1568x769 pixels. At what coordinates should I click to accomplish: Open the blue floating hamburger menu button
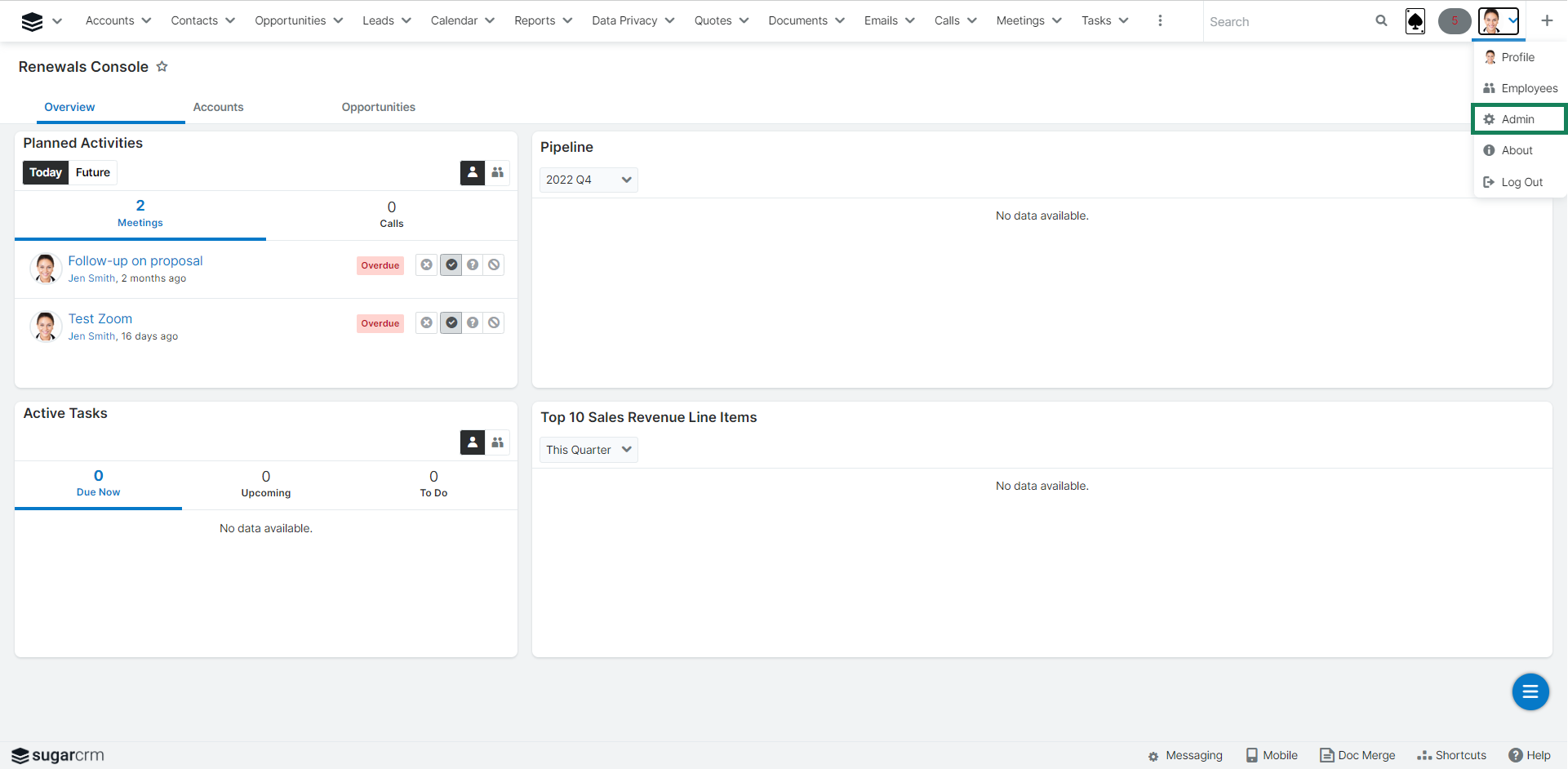(1530, 691)
